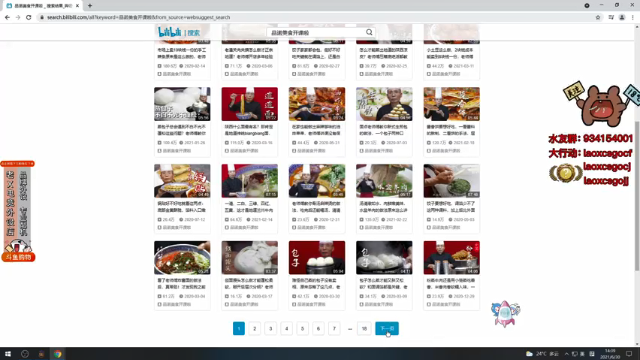The image size is (640, 360).
Task: Click the taskbar clock and date
Action: (610, 354)
